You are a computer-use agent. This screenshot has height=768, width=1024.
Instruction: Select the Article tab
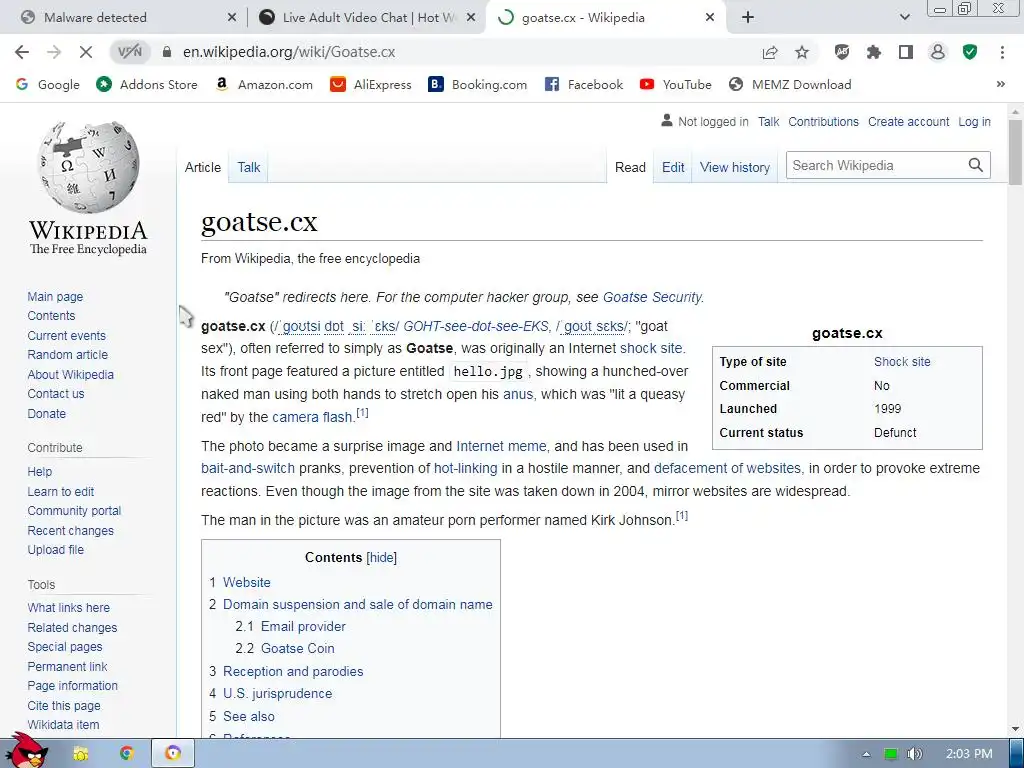(202, 167)
